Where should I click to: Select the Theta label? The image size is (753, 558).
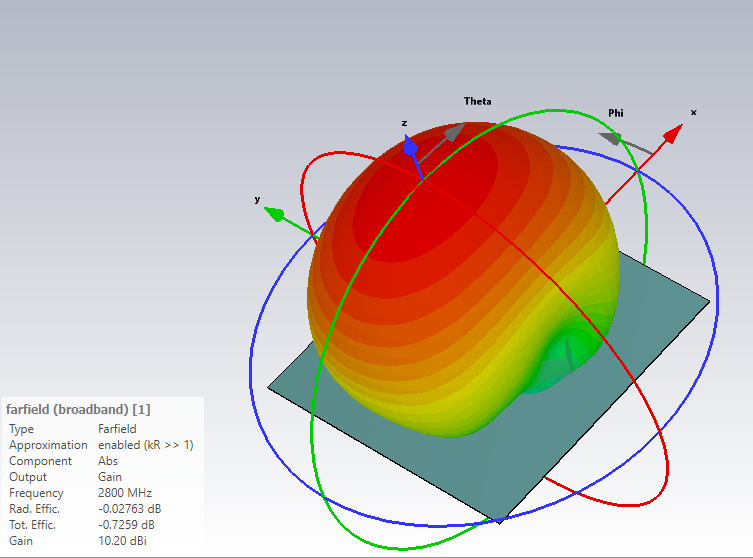(477, 101)
